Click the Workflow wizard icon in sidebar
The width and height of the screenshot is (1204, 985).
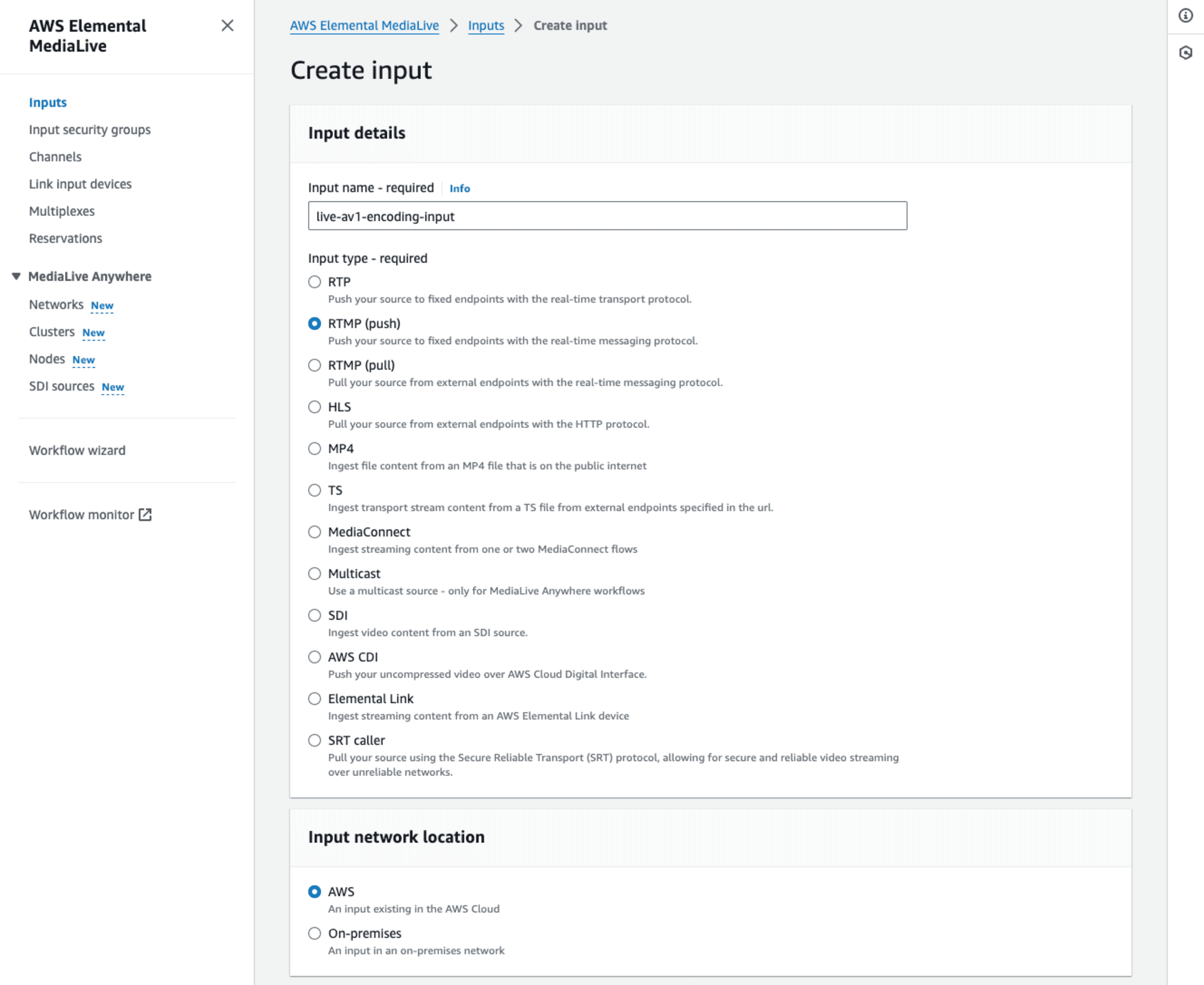(76, 450)
